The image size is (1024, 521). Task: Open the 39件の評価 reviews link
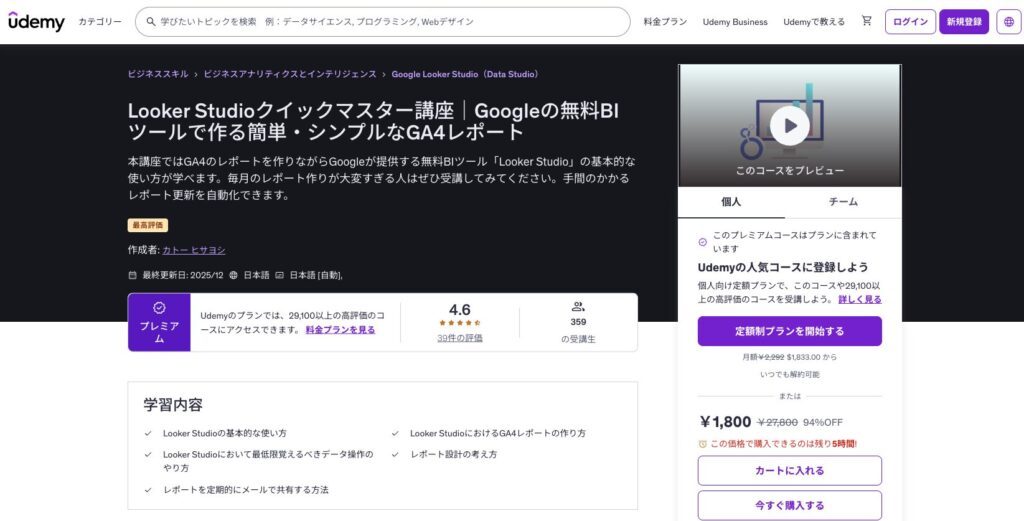[x=459, y=338]
